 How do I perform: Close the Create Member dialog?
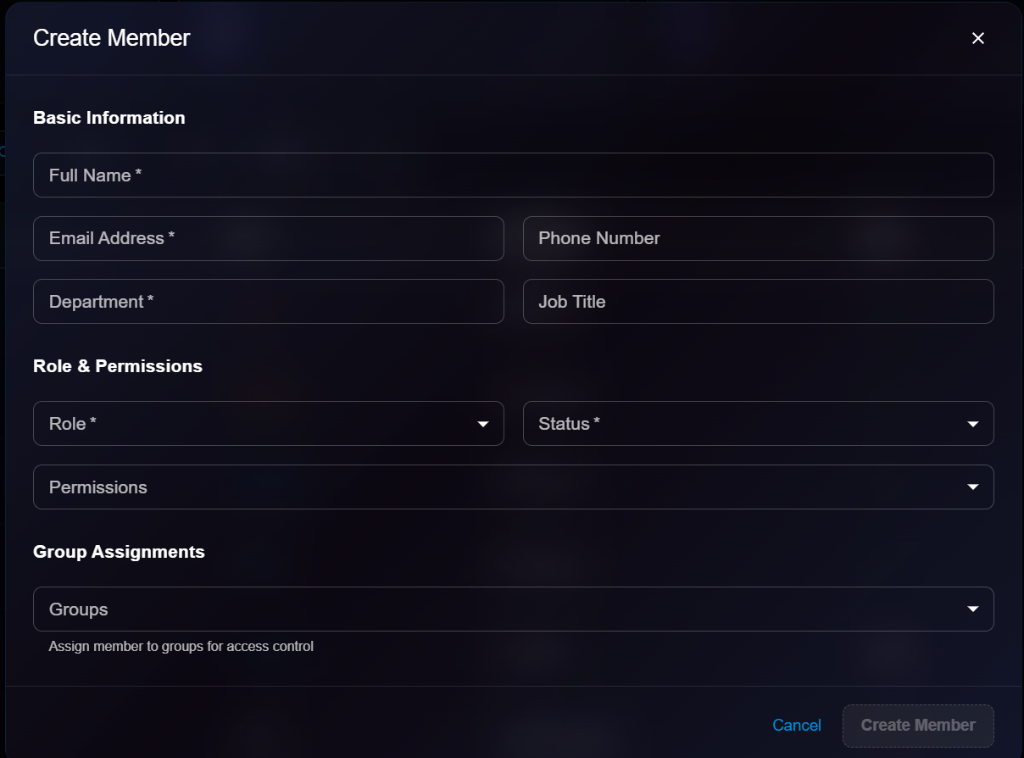977,38
